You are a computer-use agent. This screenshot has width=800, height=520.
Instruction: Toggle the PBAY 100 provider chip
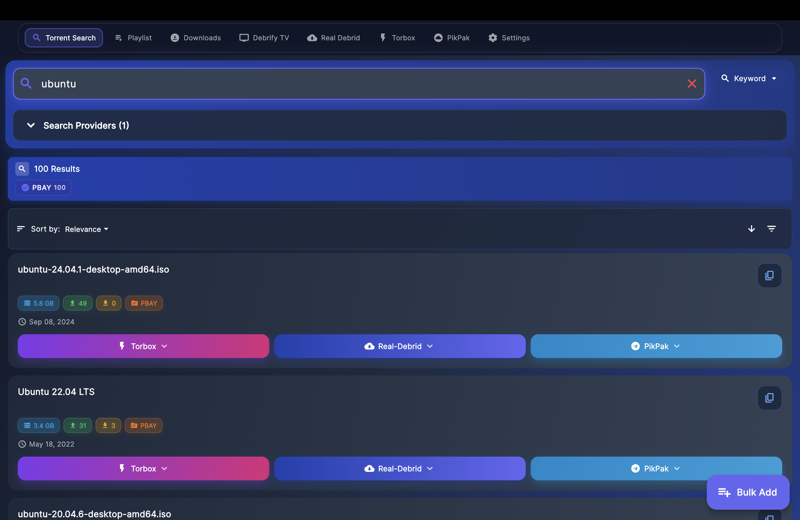click(43, 188)
